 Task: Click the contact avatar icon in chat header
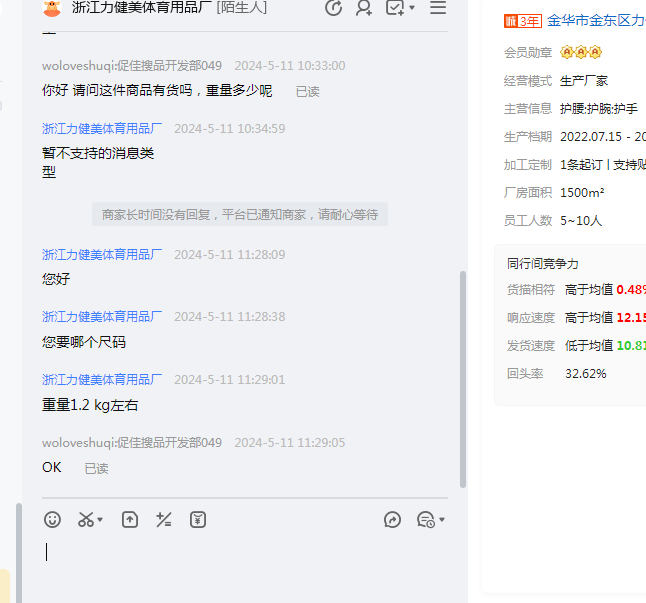tap(52, 8)
